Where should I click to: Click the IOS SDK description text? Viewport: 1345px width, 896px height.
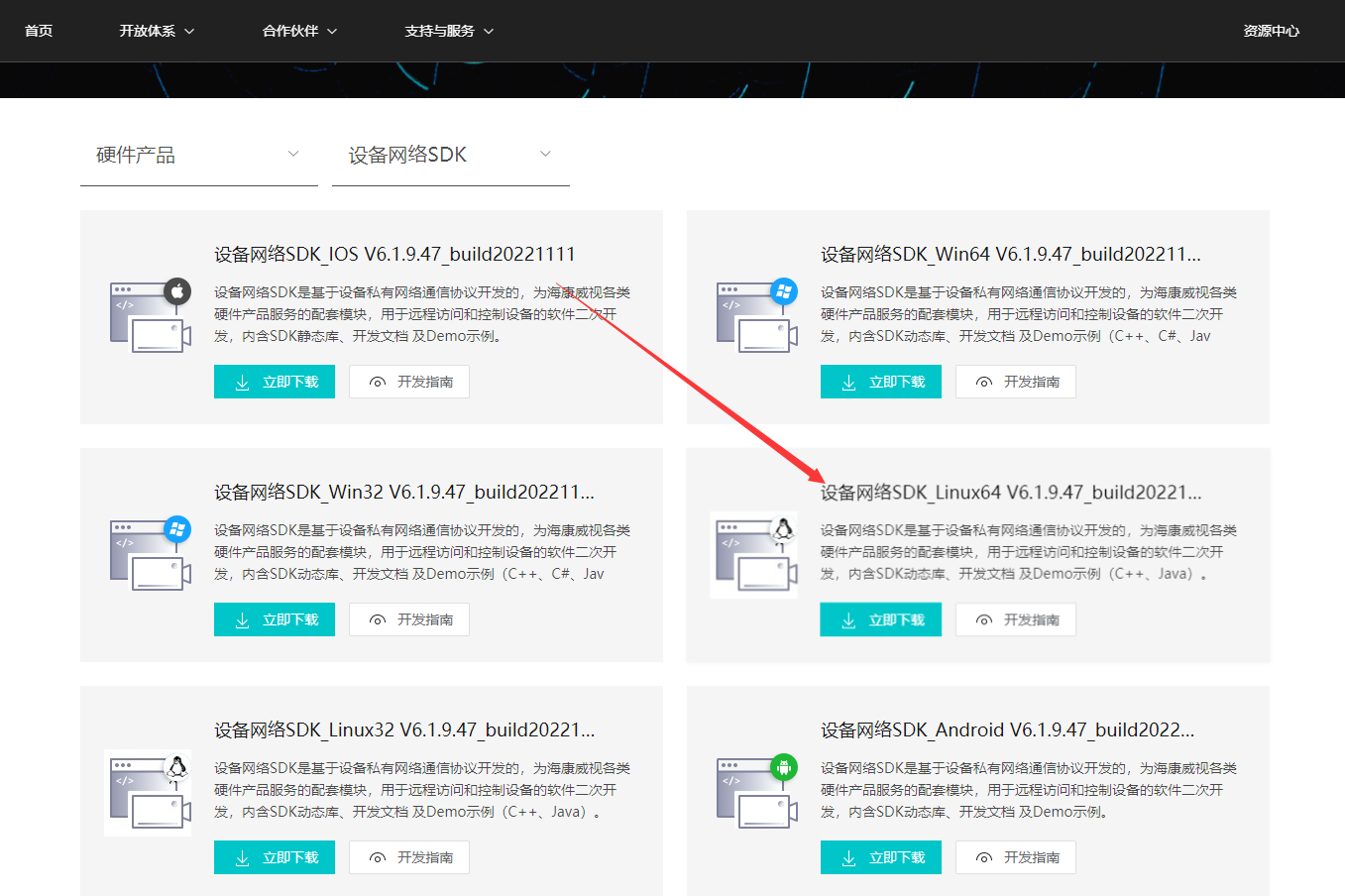pyautogui.click(x=422, y=314)
